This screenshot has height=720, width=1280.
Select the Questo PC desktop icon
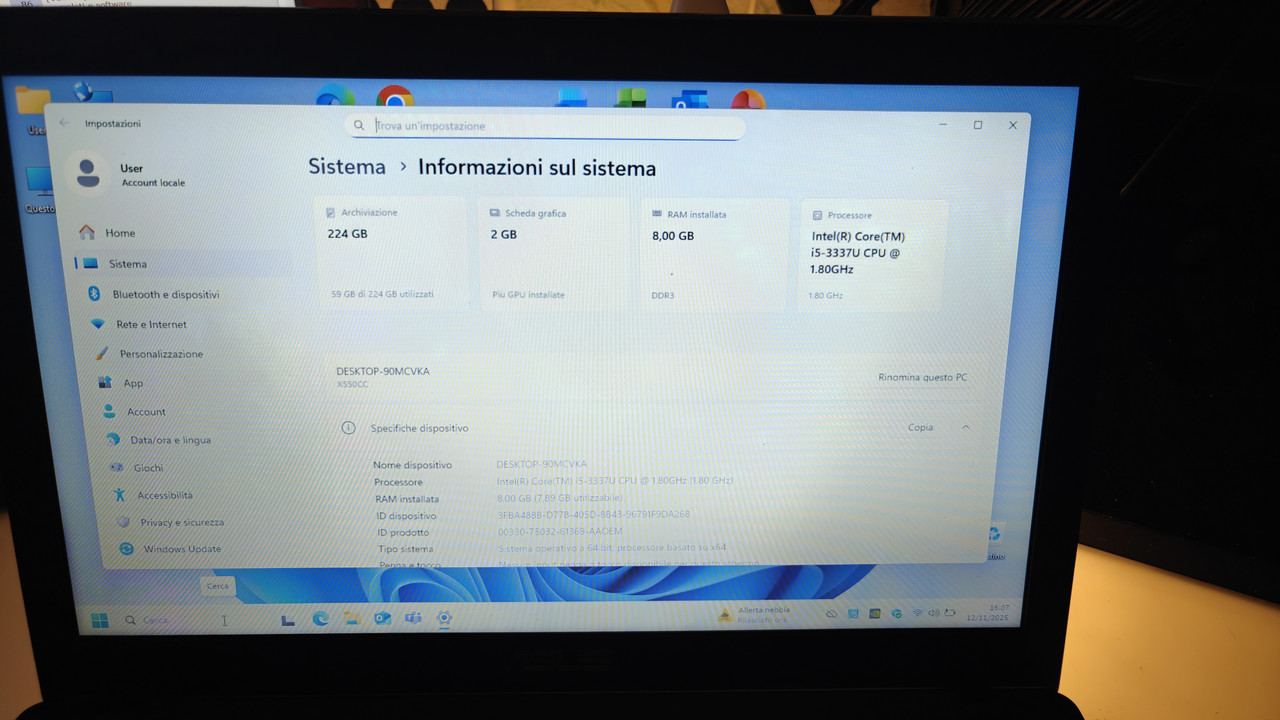[x=39, y=190]
